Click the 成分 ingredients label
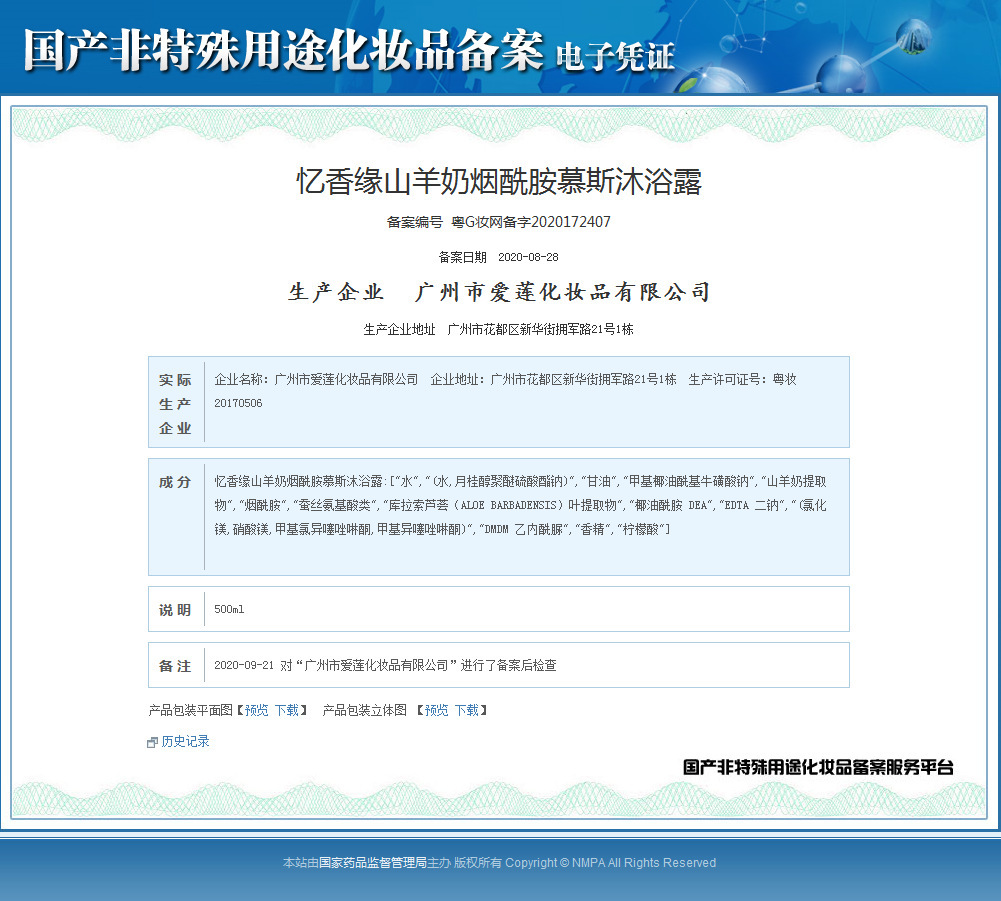The height and width of the screenshot is (901, 1001). coord(175,482)
